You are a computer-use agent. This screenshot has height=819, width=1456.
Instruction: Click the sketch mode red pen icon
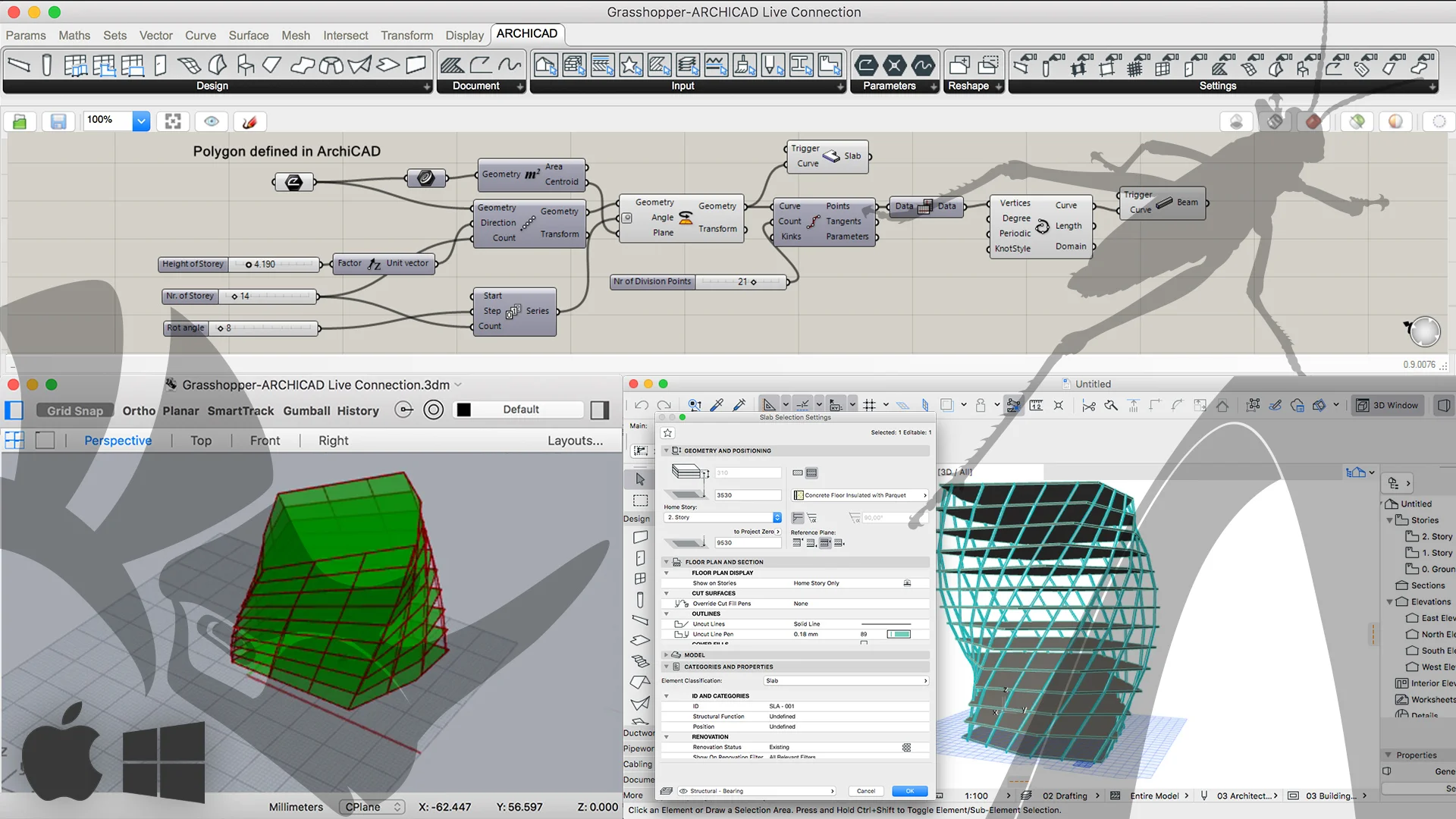[x=249, y=121]
